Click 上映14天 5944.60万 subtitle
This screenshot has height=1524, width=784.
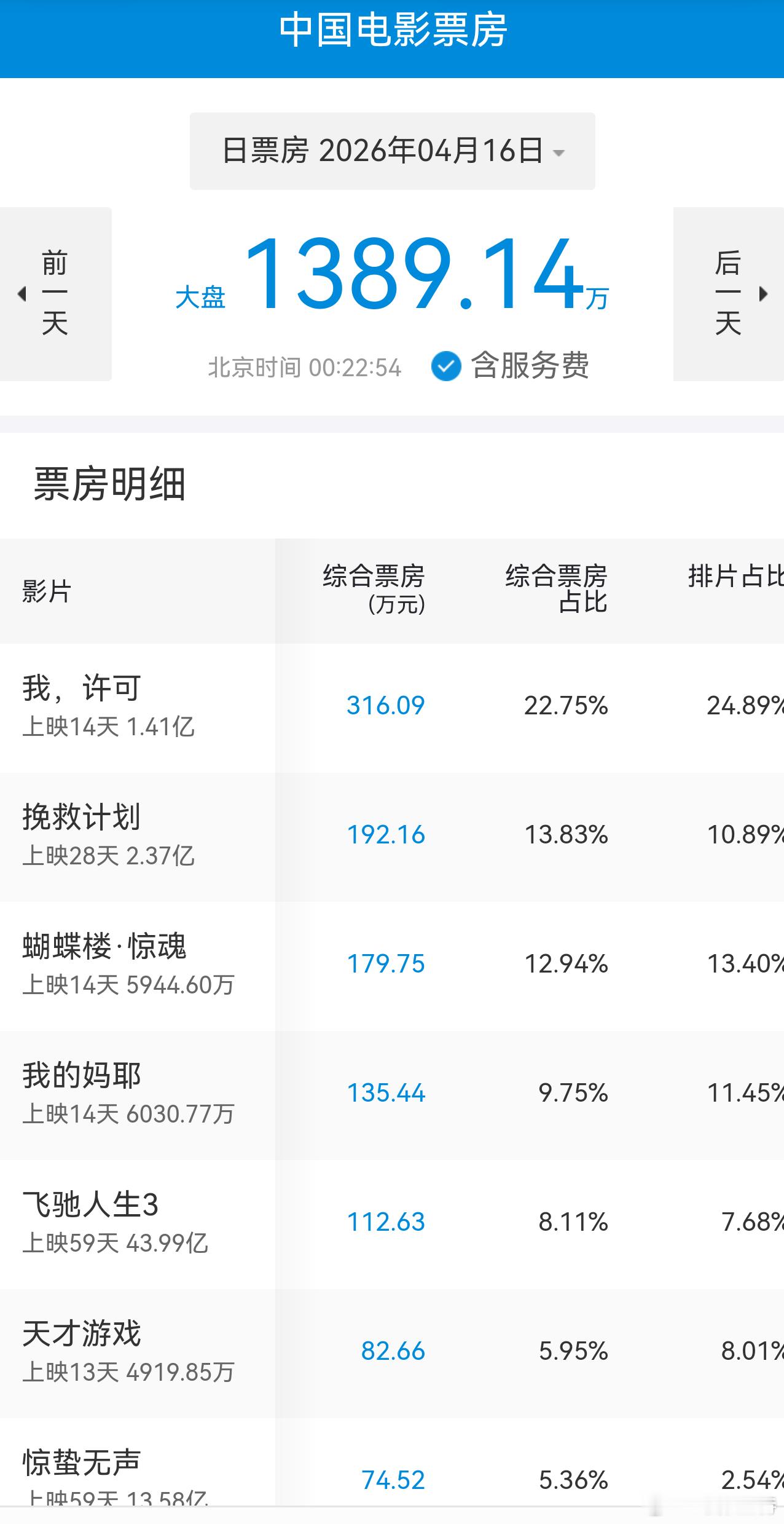coord(128,985)
